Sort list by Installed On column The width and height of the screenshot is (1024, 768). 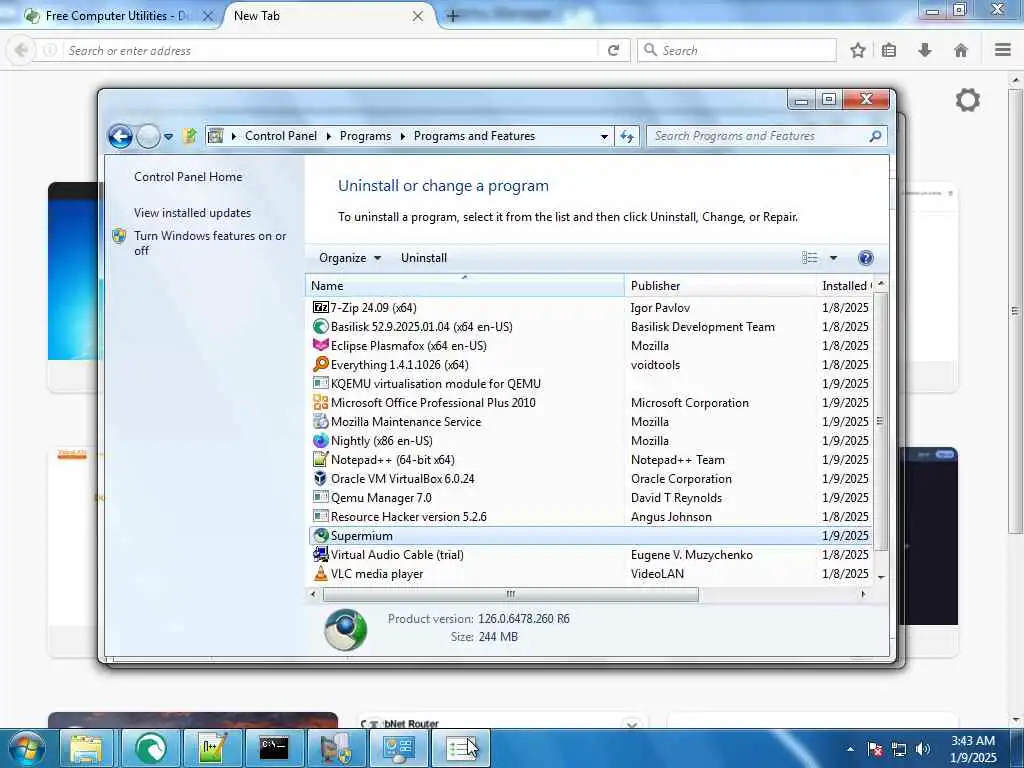(x=845, y=285)
